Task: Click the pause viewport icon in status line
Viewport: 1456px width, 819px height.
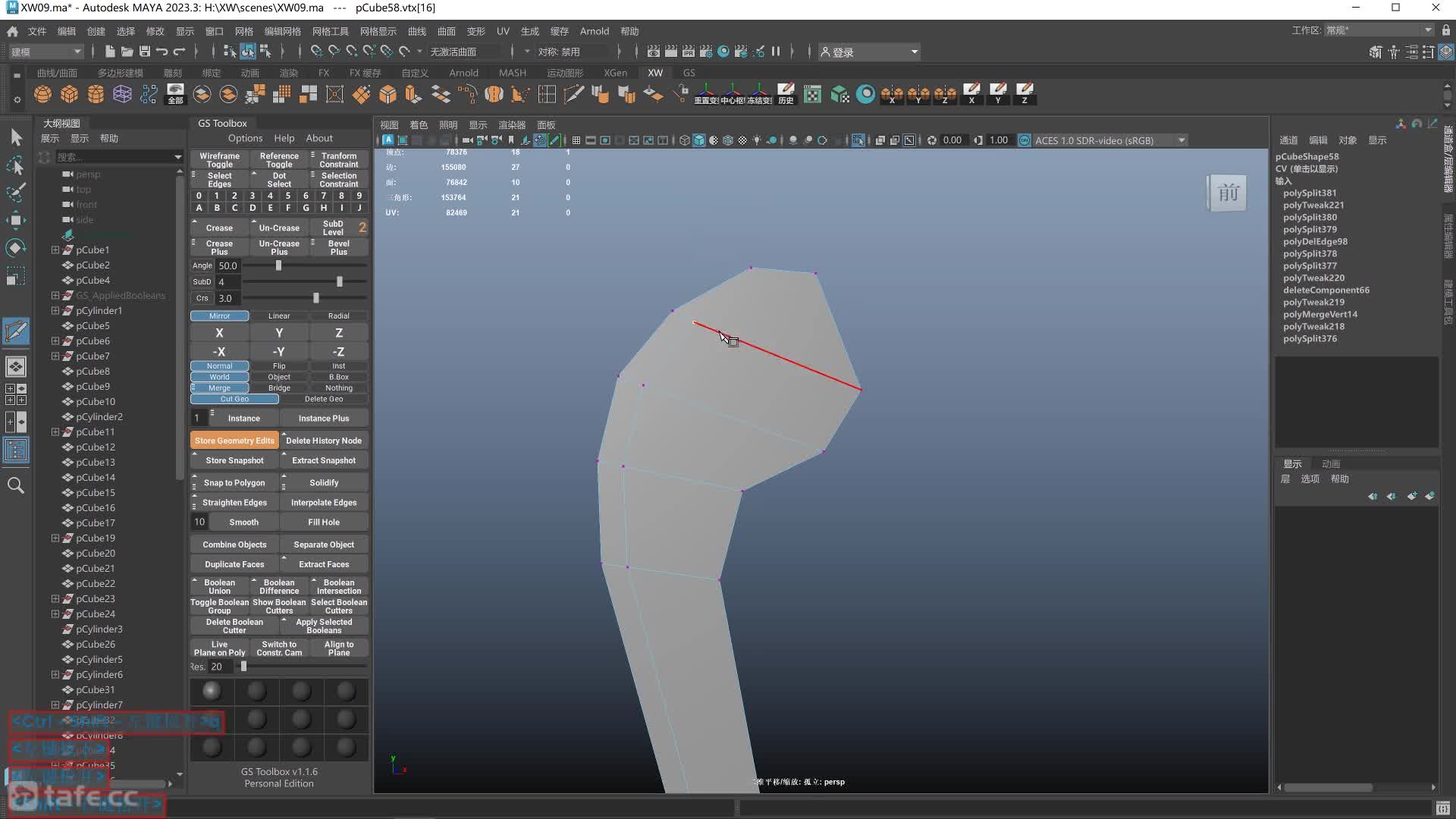Action: (x=776, y=52)
